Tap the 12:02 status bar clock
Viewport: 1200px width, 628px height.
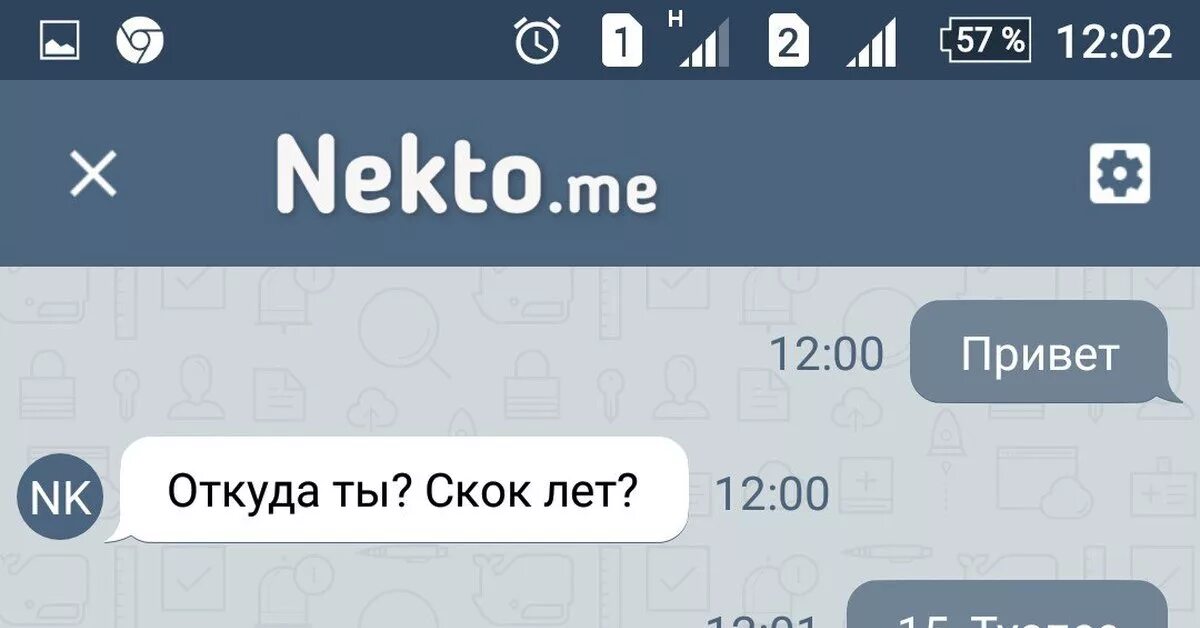pos(1114,42)
